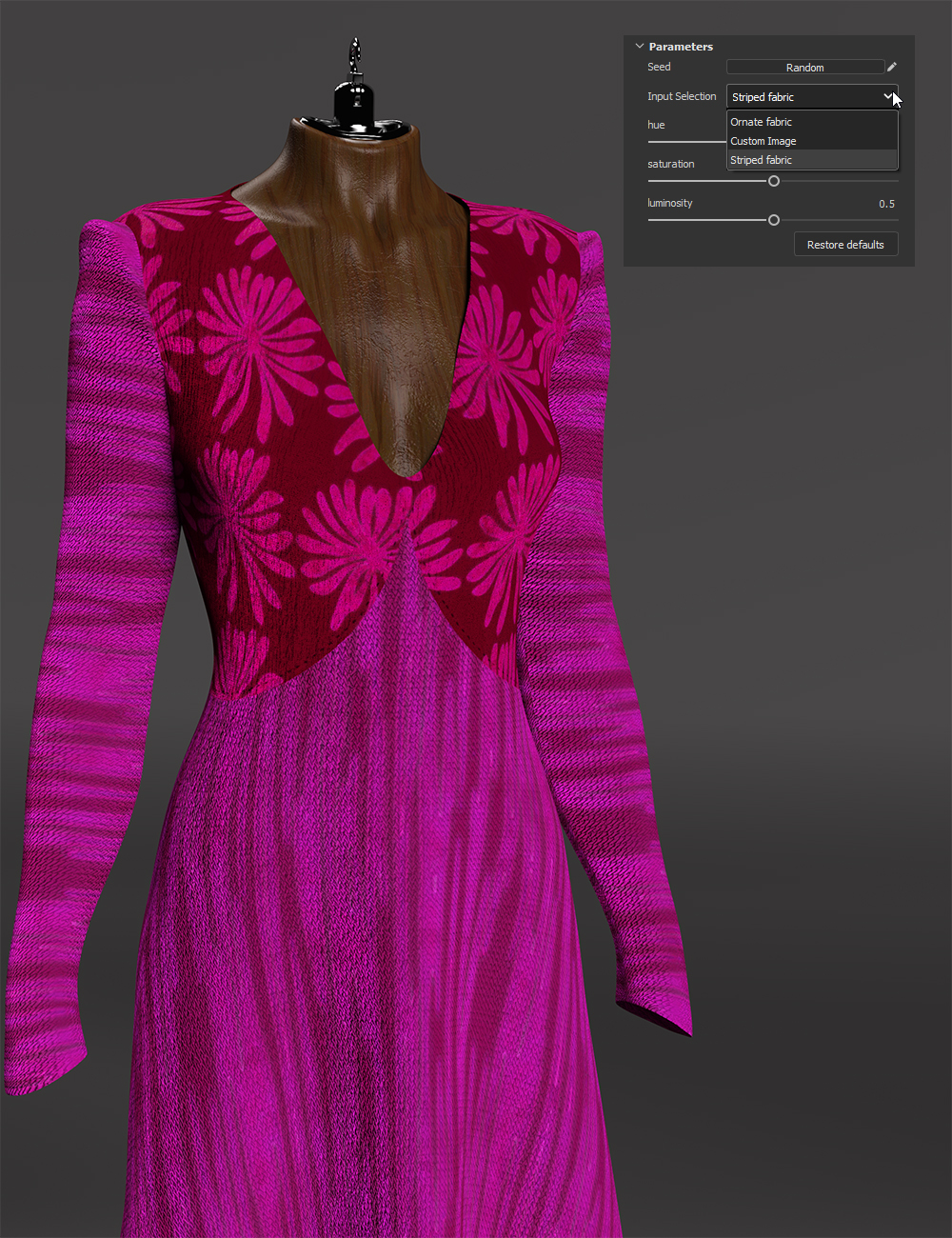
Task: Click the arrow icon opening the fabric list
Action: (888, 96)
